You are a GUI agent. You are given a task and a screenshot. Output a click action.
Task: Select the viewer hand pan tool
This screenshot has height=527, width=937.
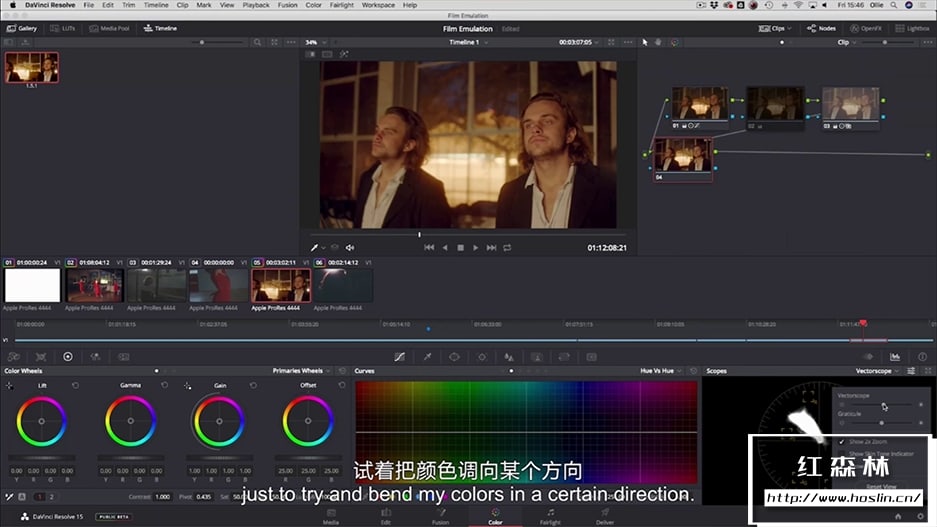point(659,42)
